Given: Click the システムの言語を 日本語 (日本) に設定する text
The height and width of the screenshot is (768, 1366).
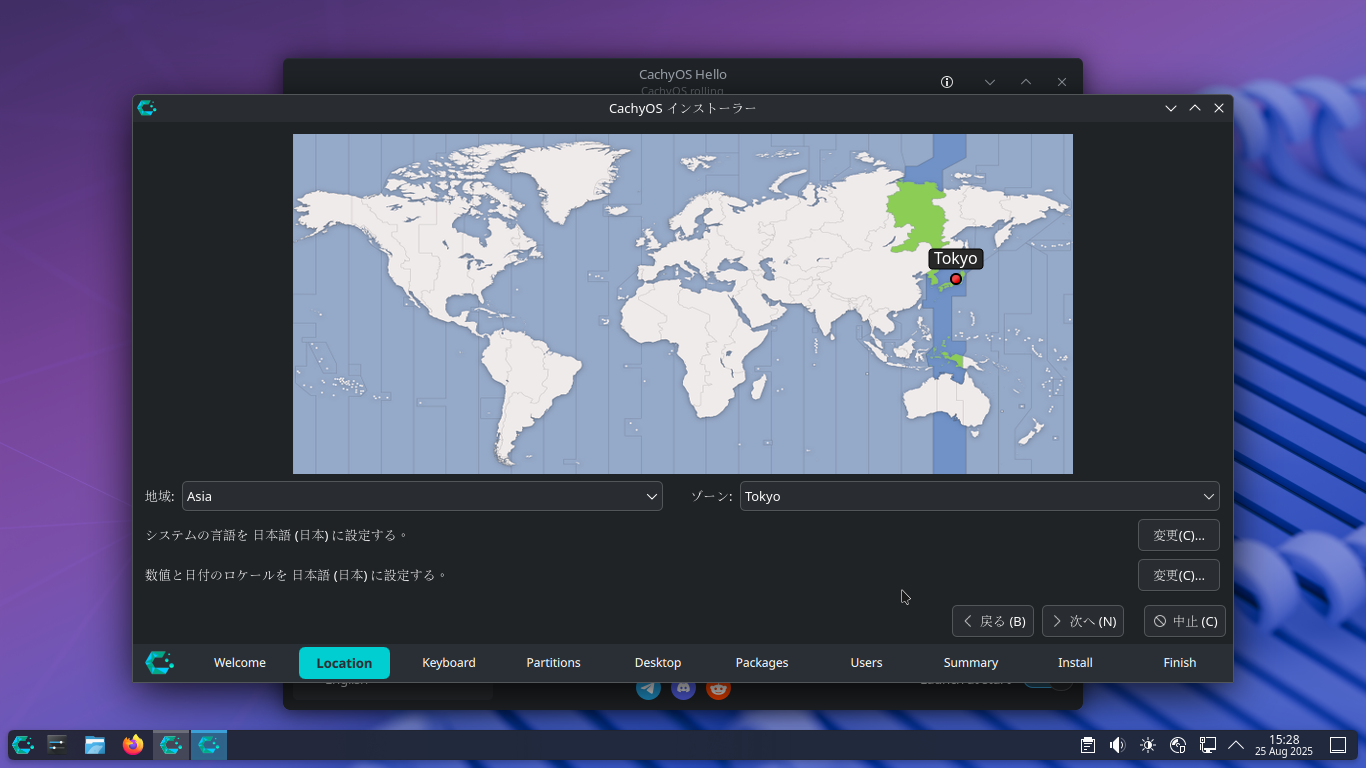Looking at the screenshot, I should point(277,535).
